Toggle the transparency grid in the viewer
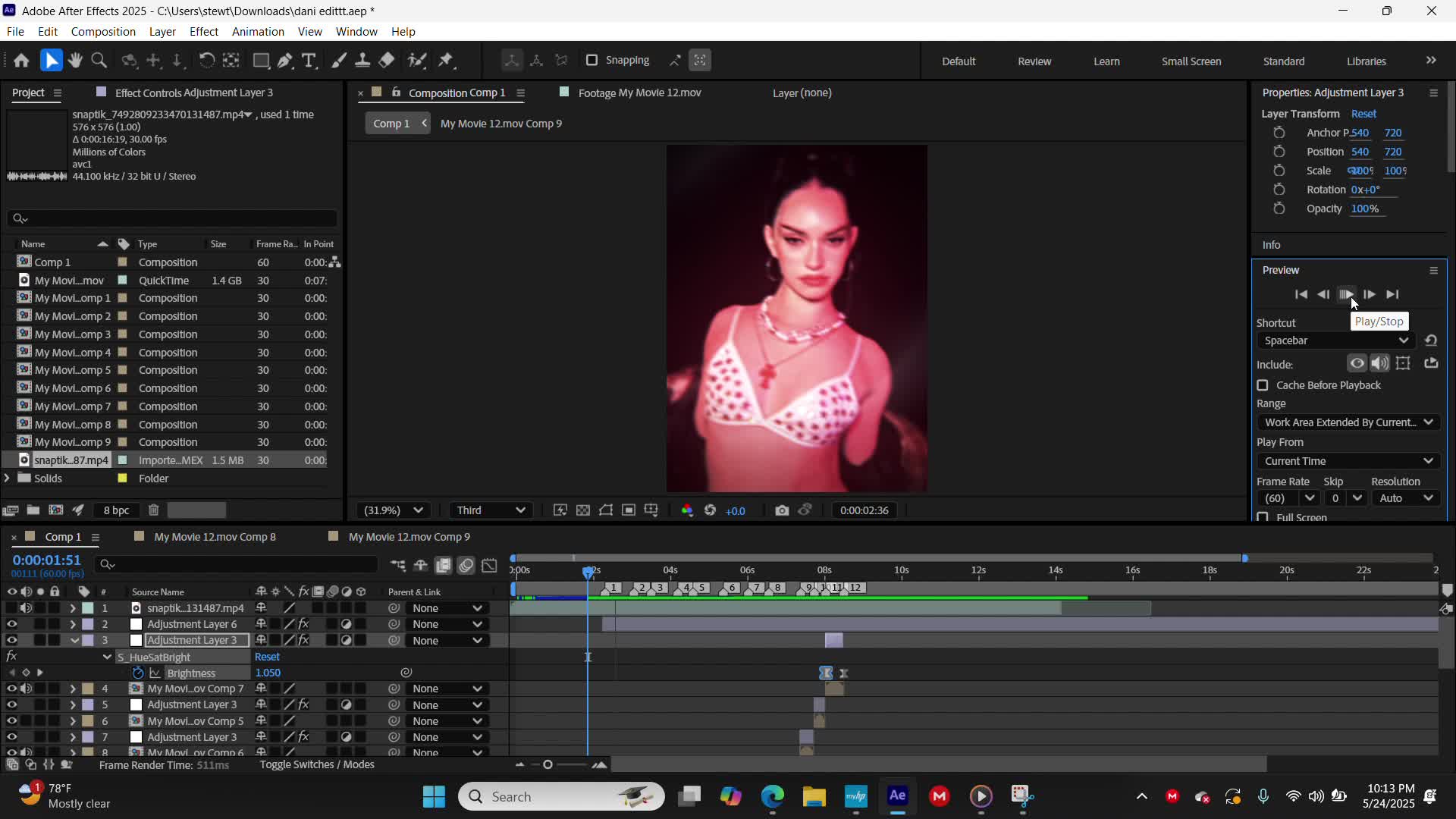The height and width of the screenshot is (819, 1456). pyautogui.click(x=583, y=510)
